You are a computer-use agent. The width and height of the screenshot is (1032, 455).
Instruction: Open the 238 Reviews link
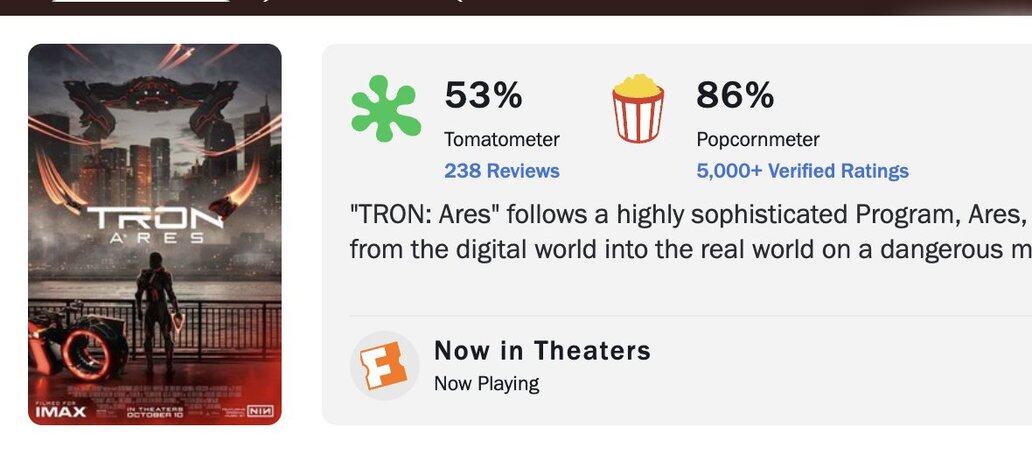[x=502, y=171]
